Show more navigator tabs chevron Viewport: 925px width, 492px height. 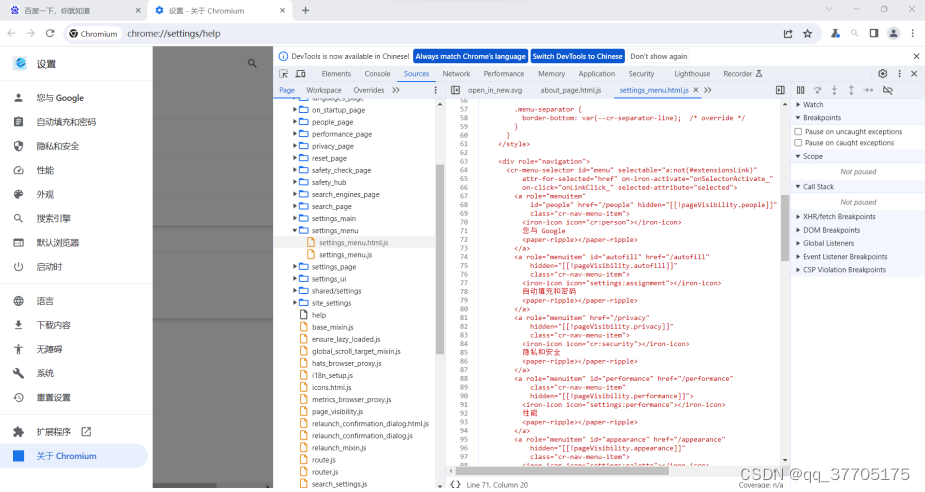[396, 90]
